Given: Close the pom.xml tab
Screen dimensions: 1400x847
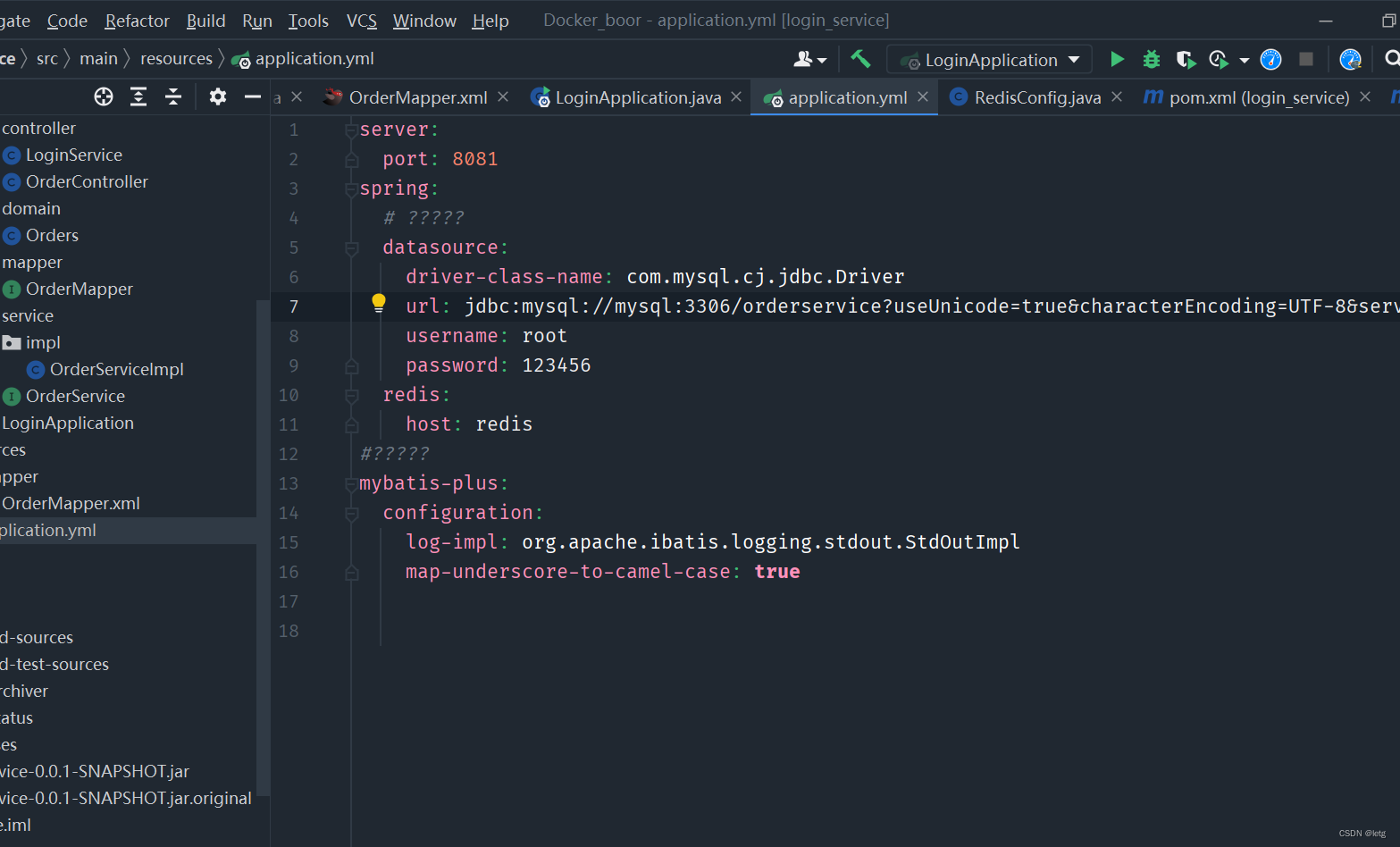Looking at the screenshot, I should tap(1365, 96).
